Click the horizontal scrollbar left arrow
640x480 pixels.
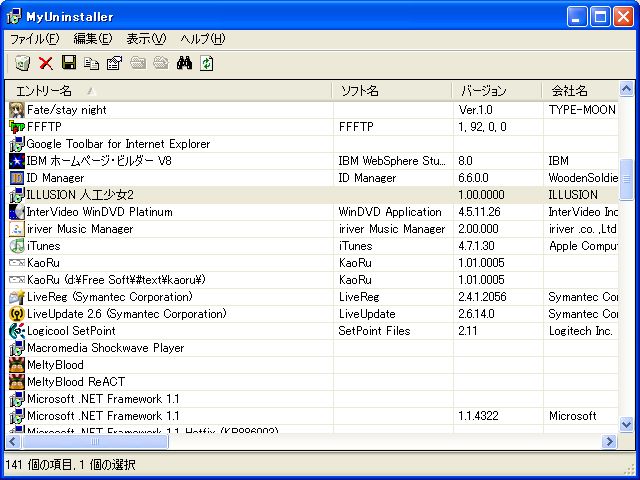13,441
